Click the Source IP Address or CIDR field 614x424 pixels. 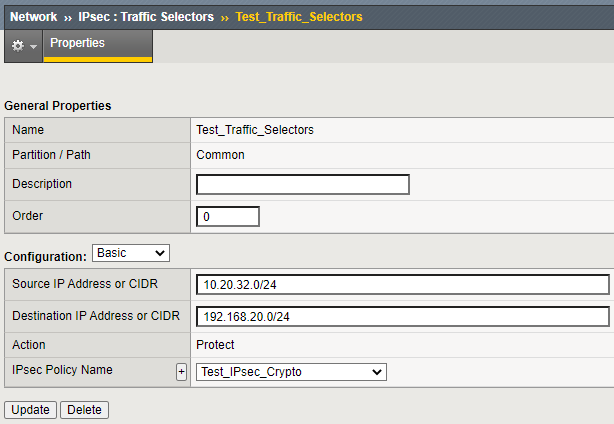point(402,285)
